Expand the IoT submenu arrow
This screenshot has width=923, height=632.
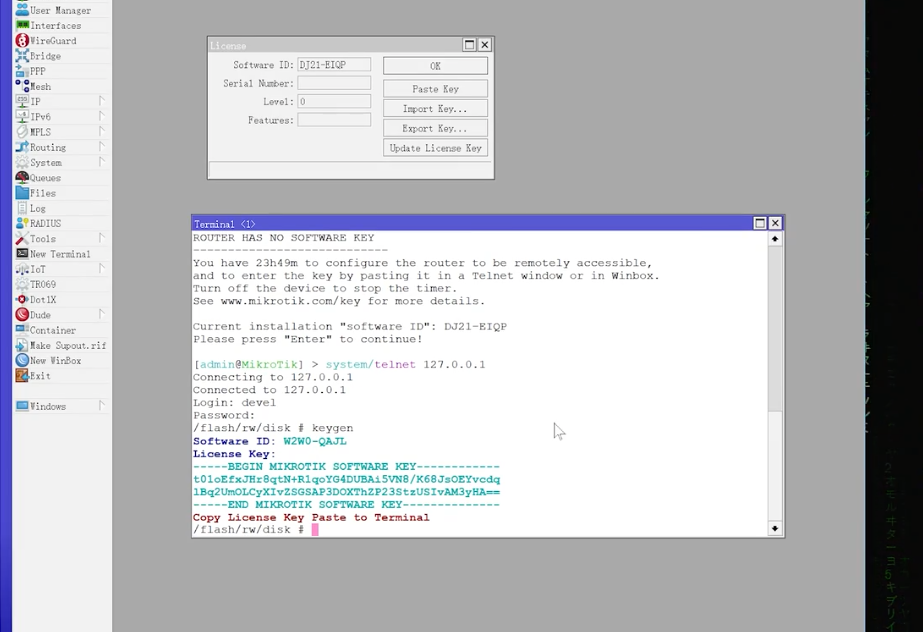pos(102,269)
